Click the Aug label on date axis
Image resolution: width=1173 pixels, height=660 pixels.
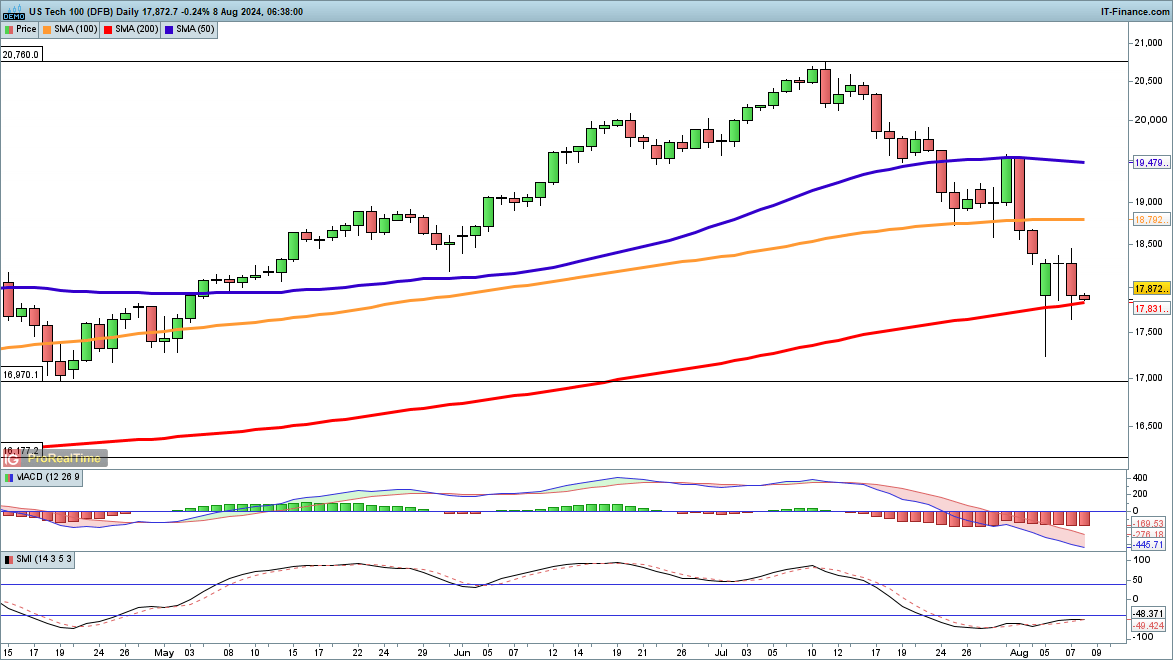[x=1020, y=653]
